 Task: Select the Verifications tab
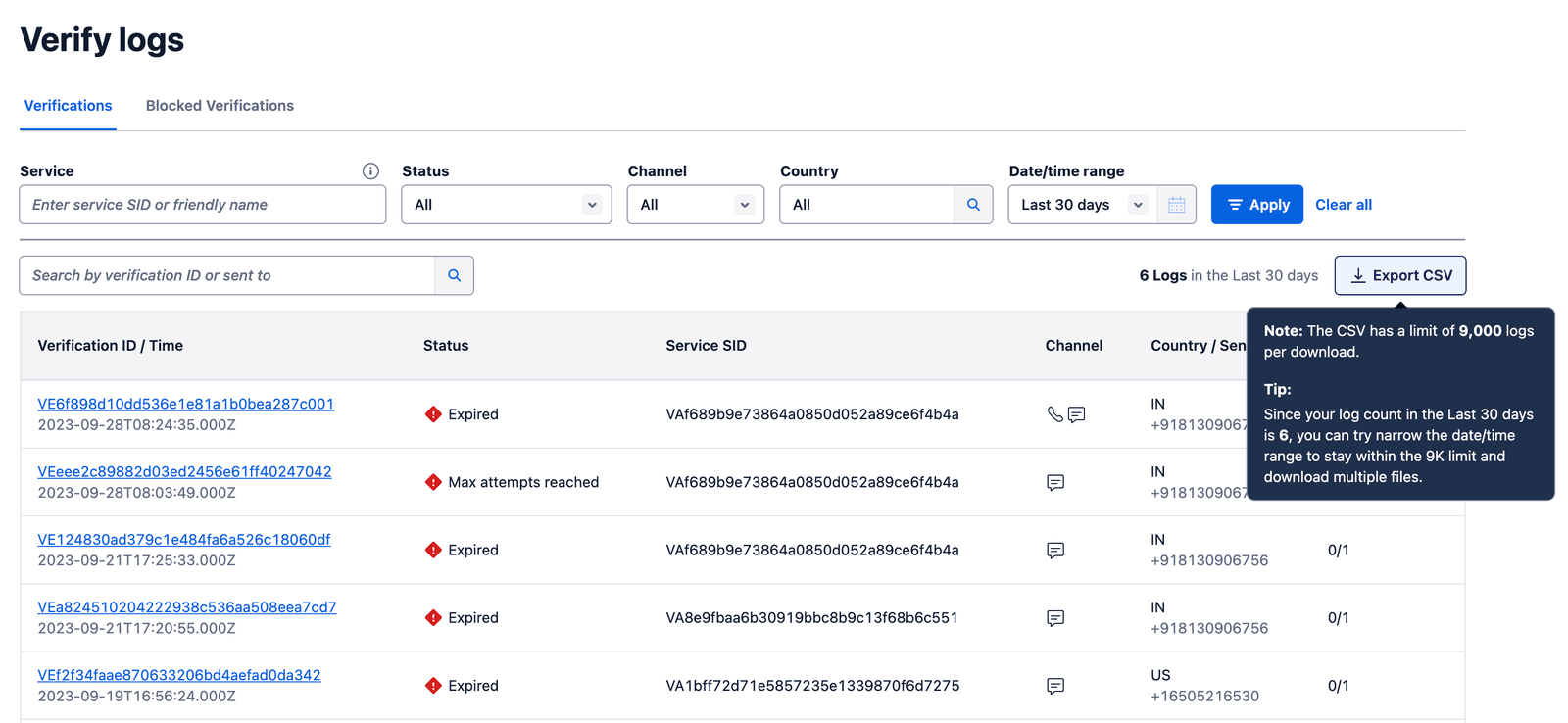[x=68, y=106]
